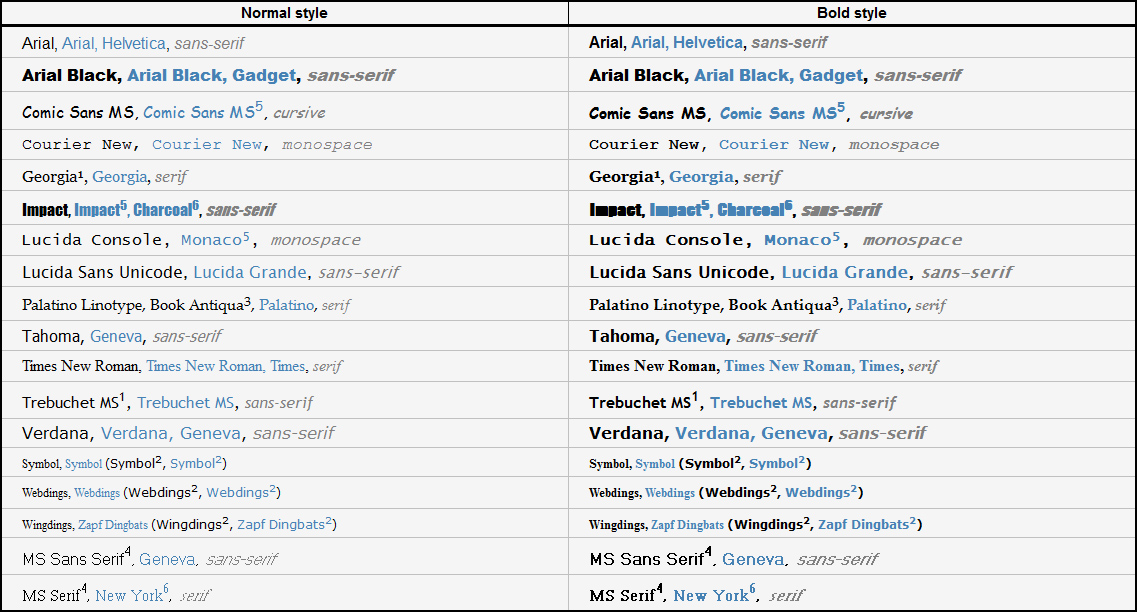Screen dimensions: 1137x612
Task: Open blue "Verdana, Geneva" in Normal style column
Action: coord(170,434)
